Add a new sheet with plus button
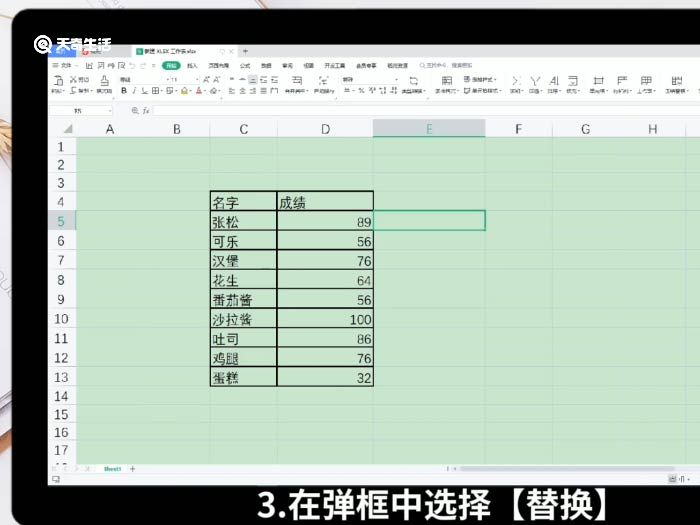Screen dimensions: 700x525 pos(132,469)
